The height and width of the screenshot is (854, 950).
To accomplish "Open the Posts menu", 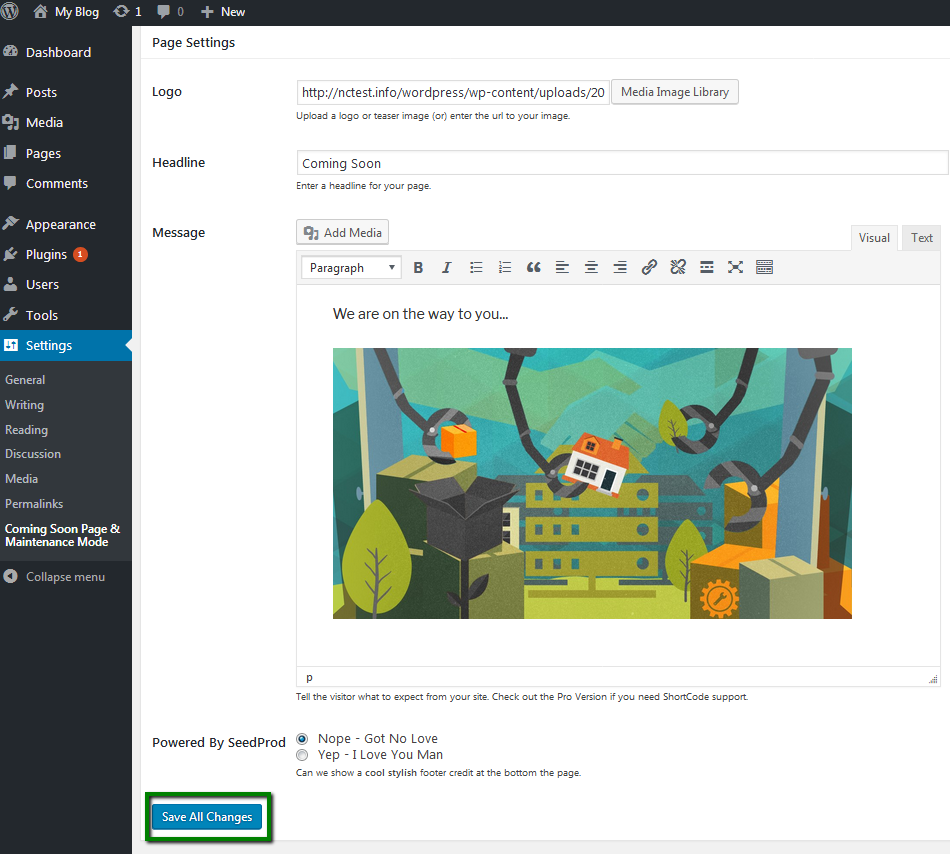I will tap(65, 92).
